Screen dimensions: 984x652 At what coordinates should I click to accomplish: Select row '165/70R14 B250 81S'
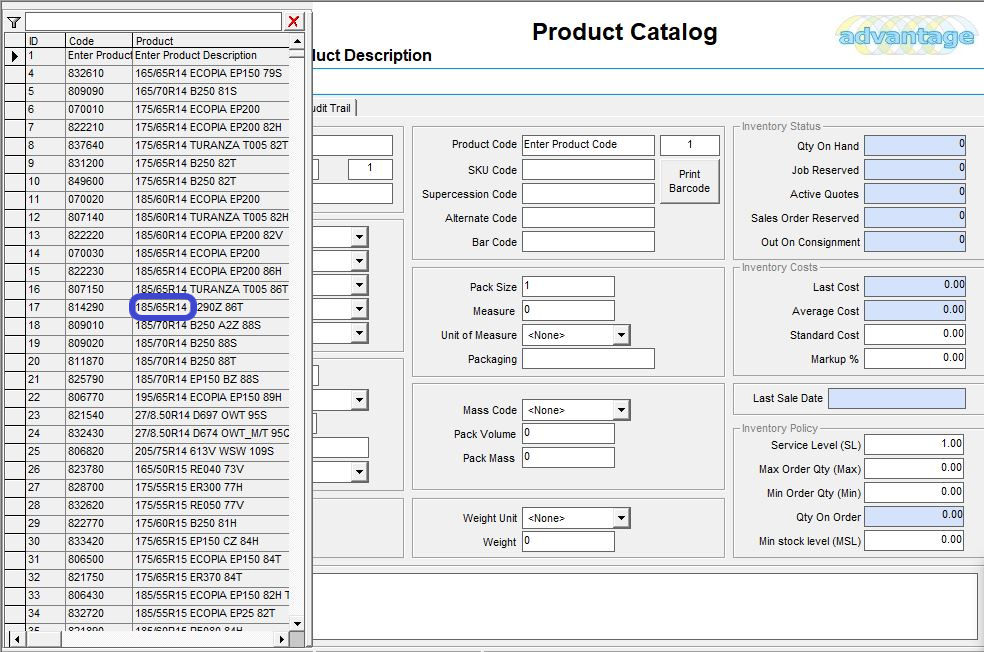pos(211,92)
